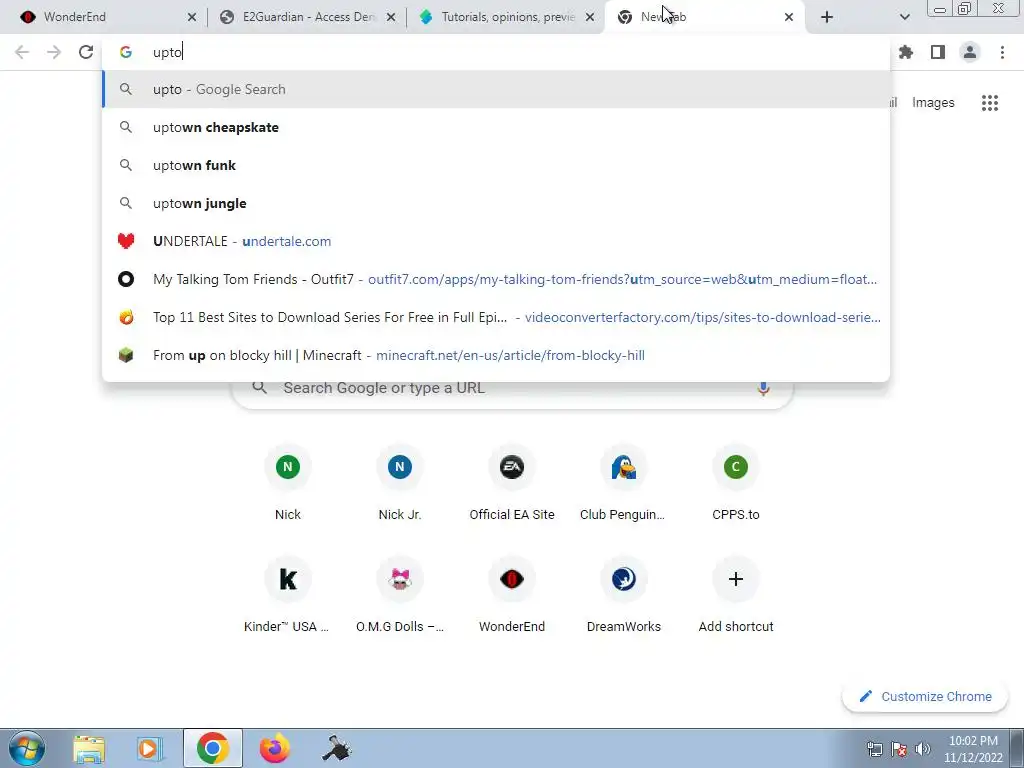Switch to the Tutorials, opinions tab
Viewport: 1024px width, 768px height.
pyautogui.click(x=504, y=17)
